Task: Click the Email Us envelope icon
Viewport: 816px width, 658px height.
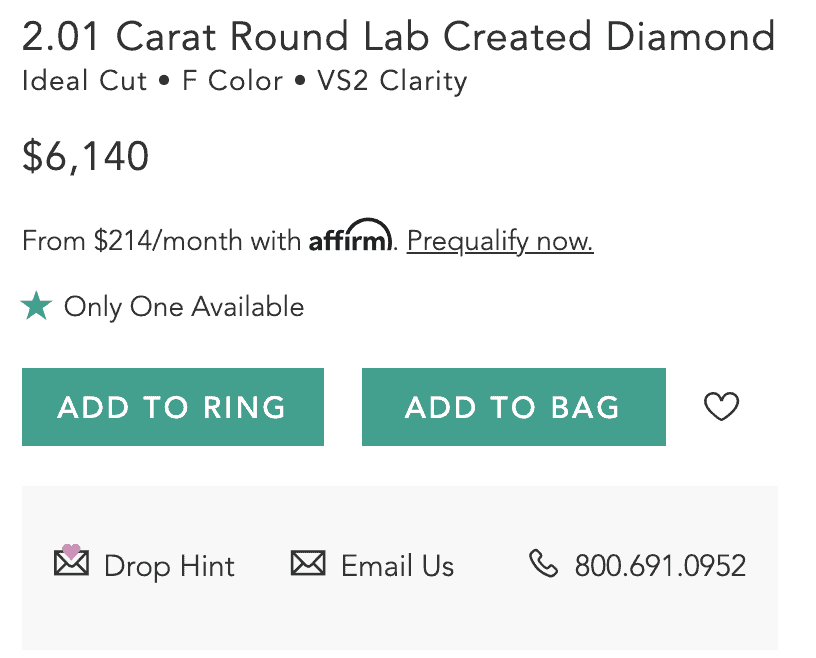Action: tap(308, 565)
